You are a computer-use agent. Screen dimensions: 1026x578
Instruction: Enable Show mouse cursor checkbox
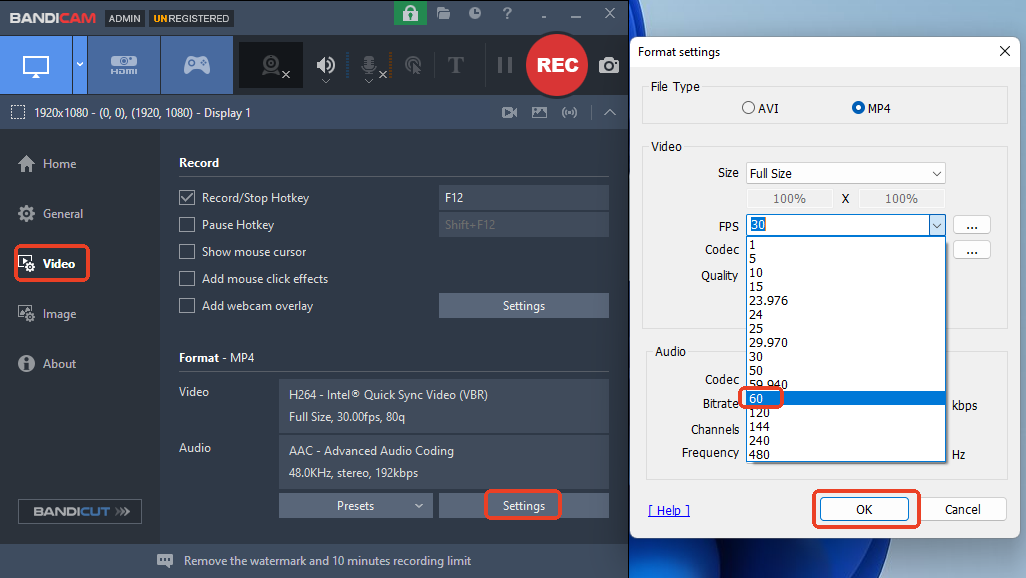tap(187, 251)
